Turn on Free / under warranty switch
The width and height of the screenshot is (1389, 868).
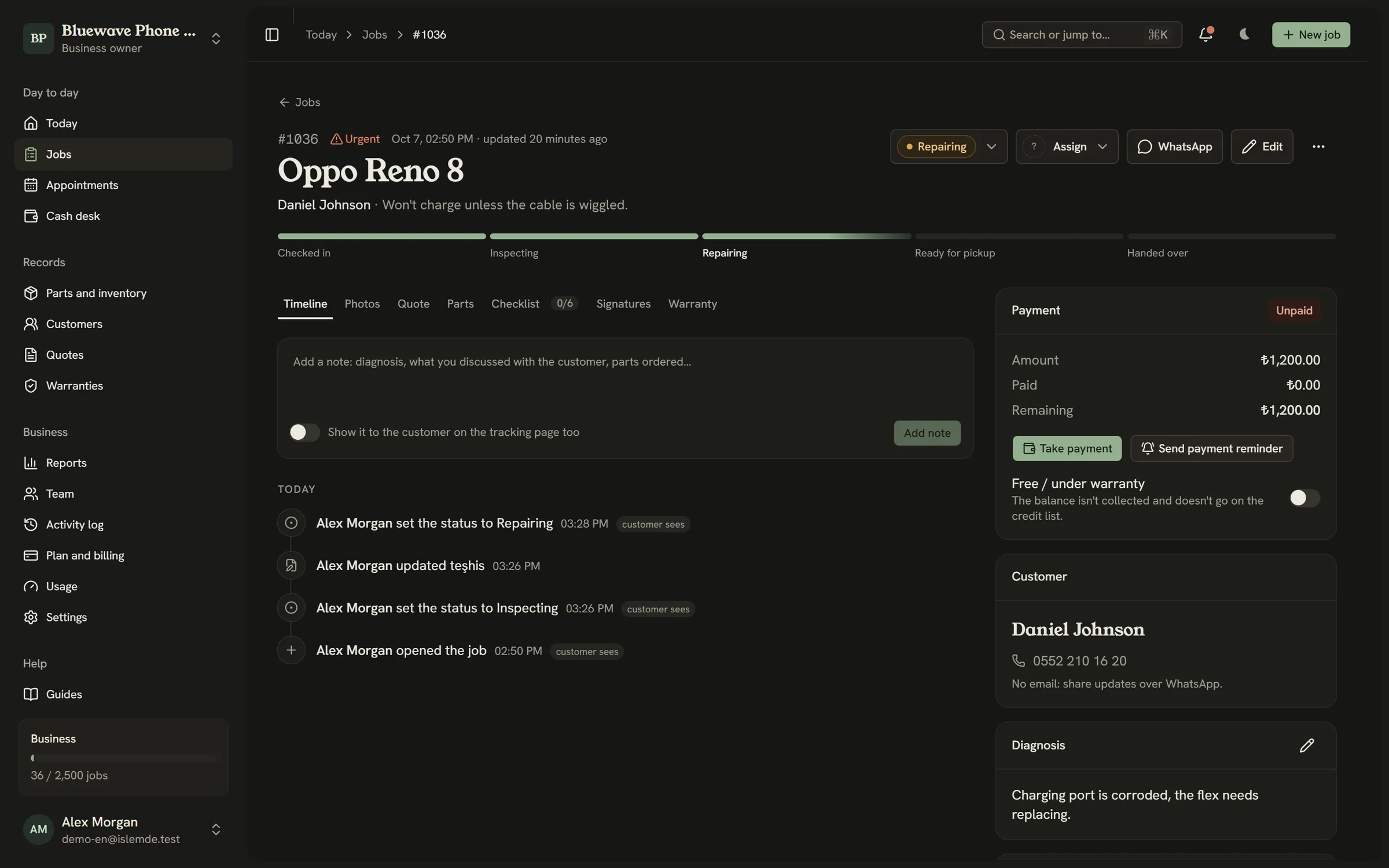pyautogui.click(x=1304, y=498)
